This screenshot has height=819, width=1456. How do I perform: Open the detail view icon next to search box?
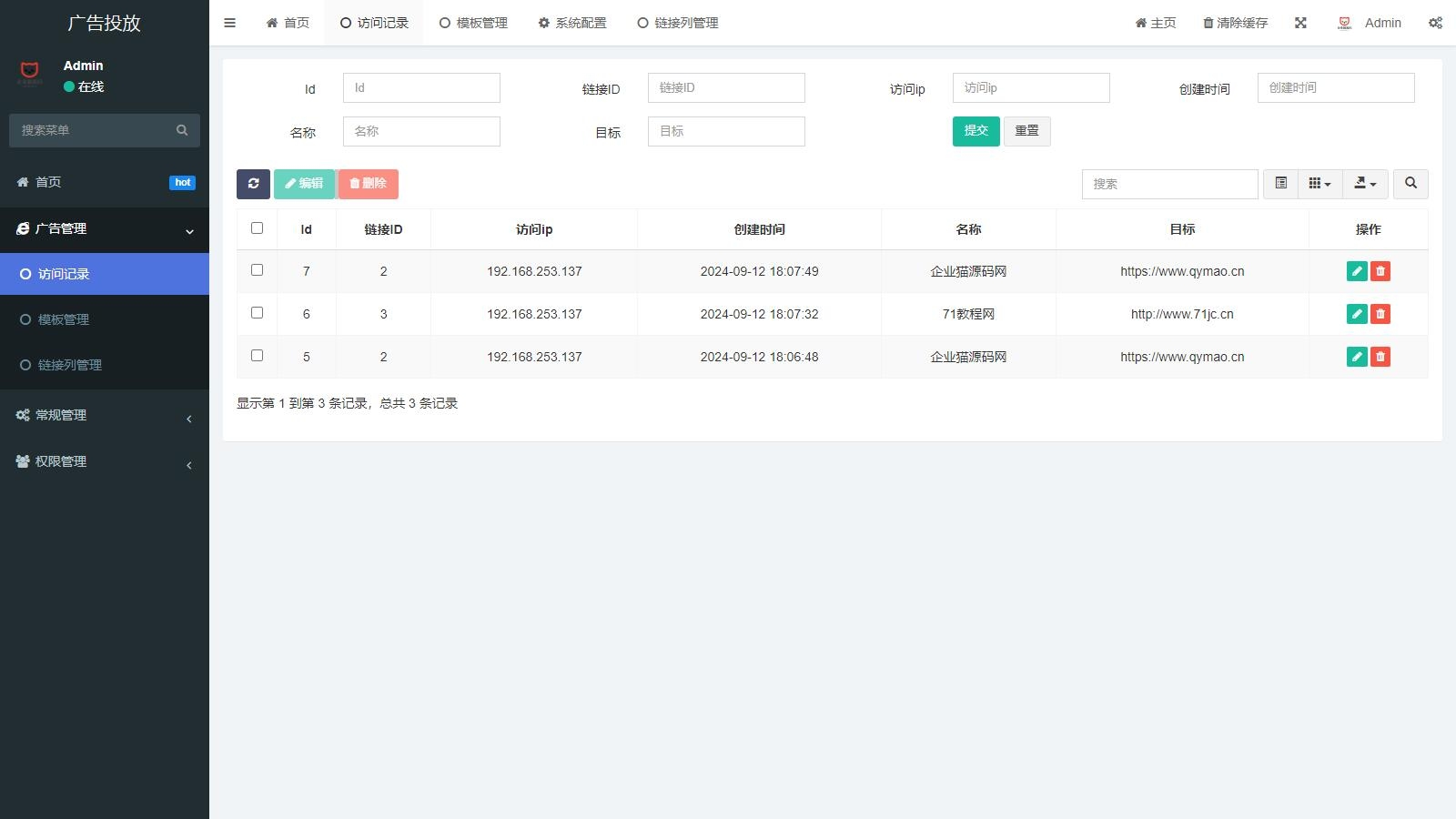pyautogui.click(x=1280, y=184)
